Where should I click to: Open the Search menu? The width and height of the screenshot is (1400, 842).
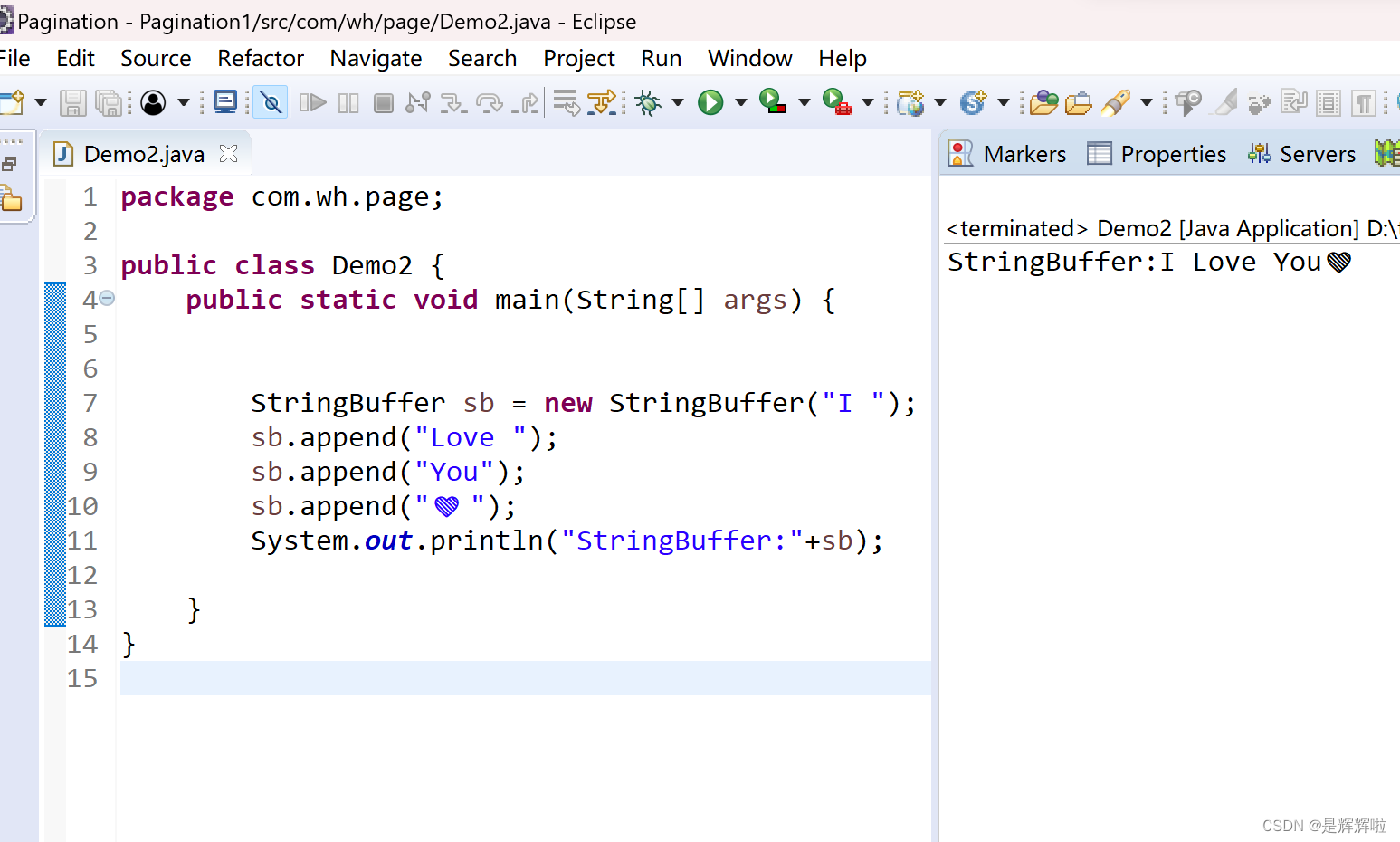pos(482,58)
